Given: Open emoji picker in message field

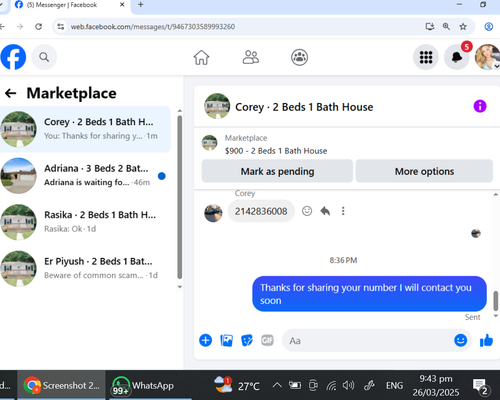Looking at the screenshot, I should coord(460,340).
